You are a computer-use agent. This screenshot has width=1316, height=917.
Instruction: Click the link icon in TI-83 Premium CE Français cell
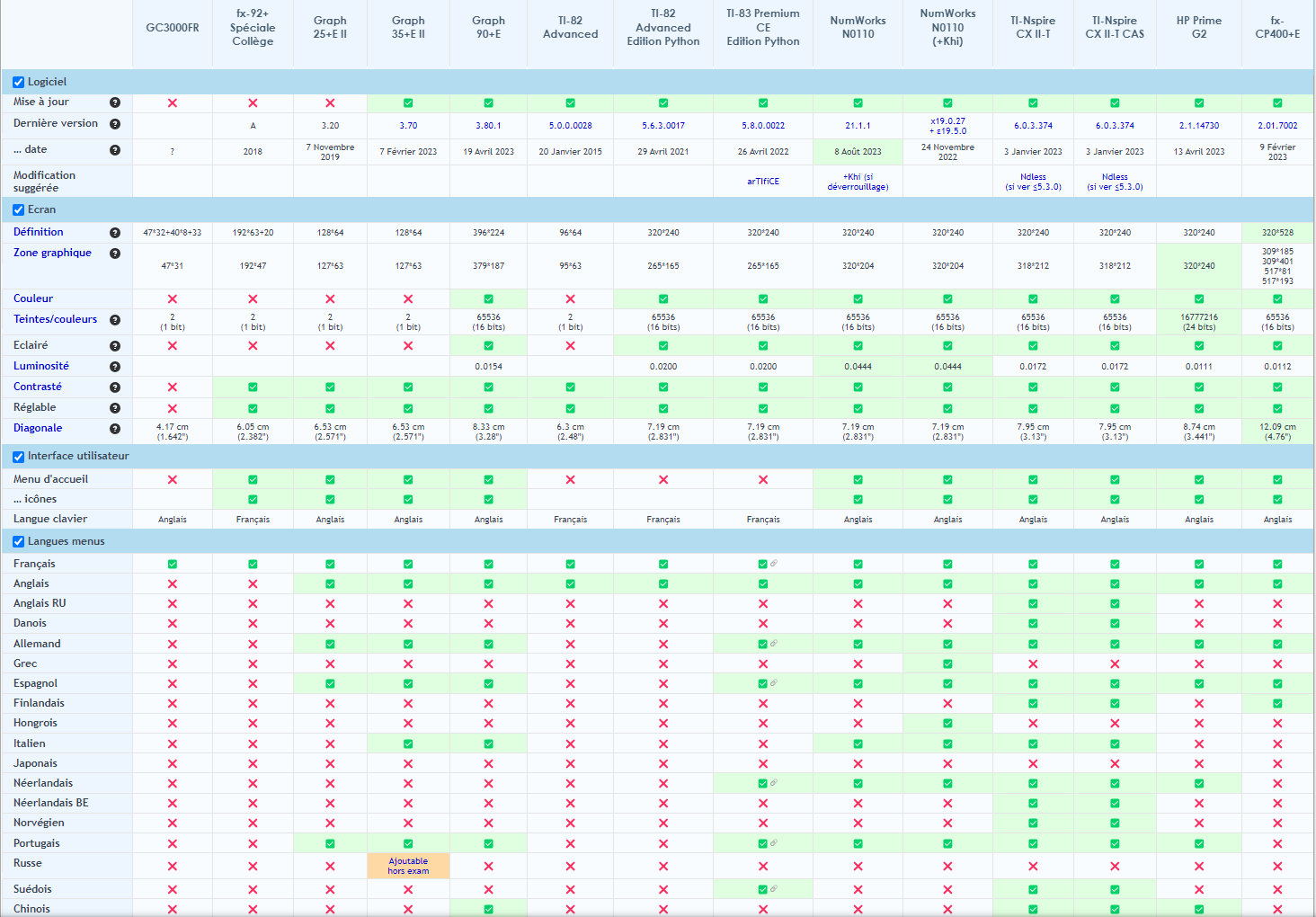coord(774,564)
